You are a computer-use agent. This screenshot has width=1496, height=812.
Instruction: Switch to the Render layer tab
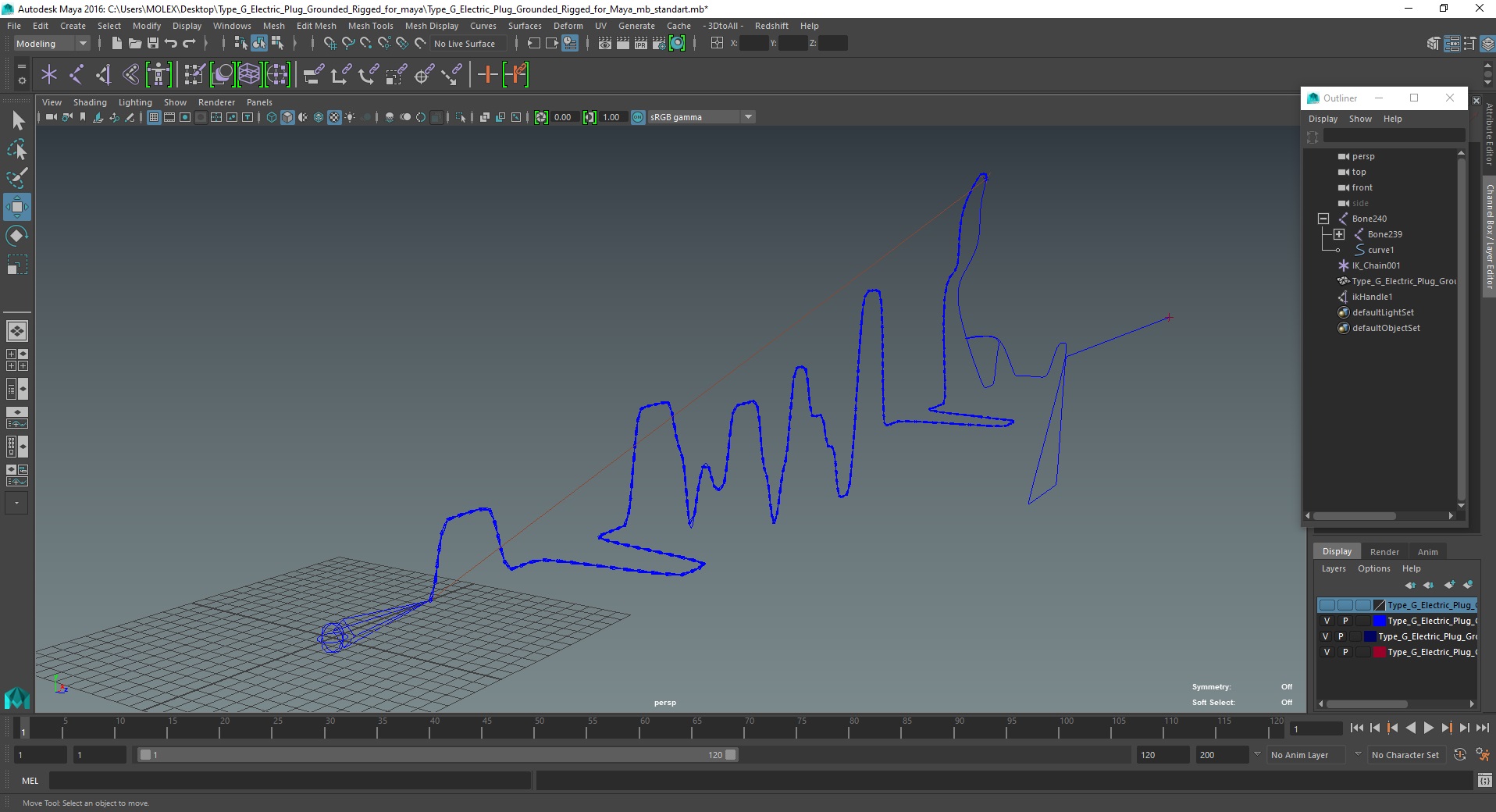click(1384, 552)
